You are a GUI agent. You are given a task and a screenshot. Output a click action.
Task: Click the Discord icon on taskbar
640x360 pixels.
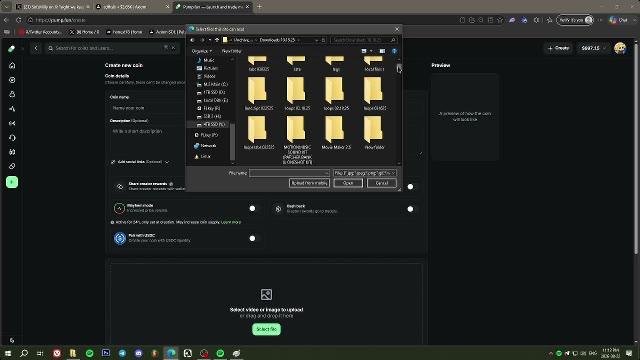pyautogui.click(x=138, y=353)
